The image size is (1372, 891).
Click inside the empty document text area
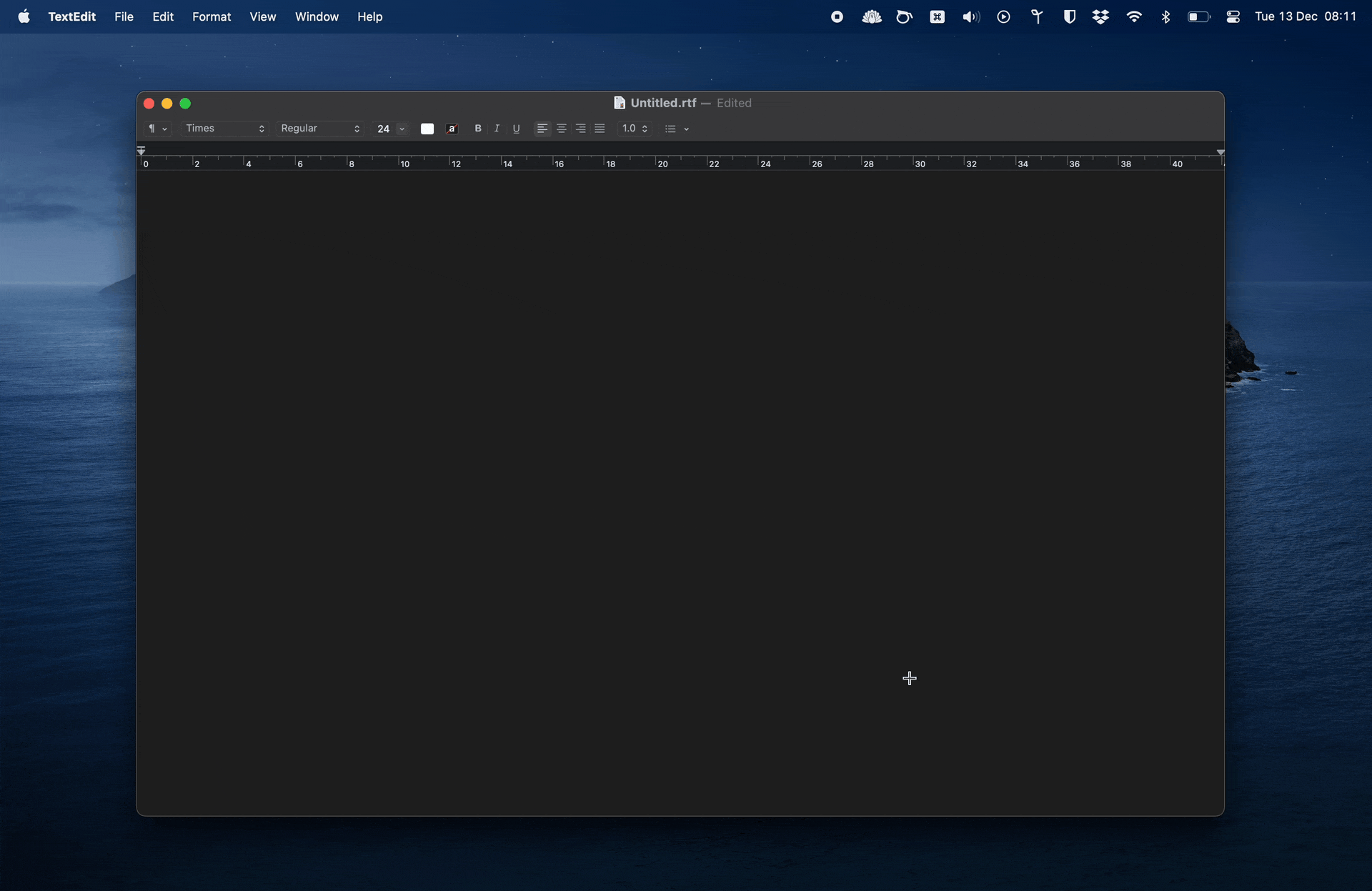pyautogui.click(x=680, y=492)
